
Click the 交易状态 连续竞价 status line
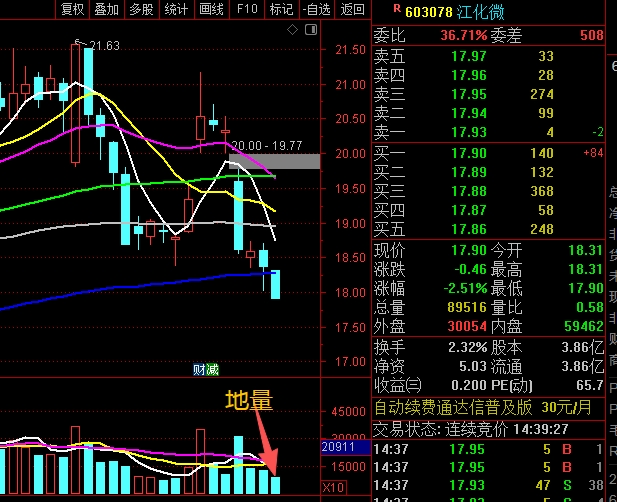pos(471,430)
